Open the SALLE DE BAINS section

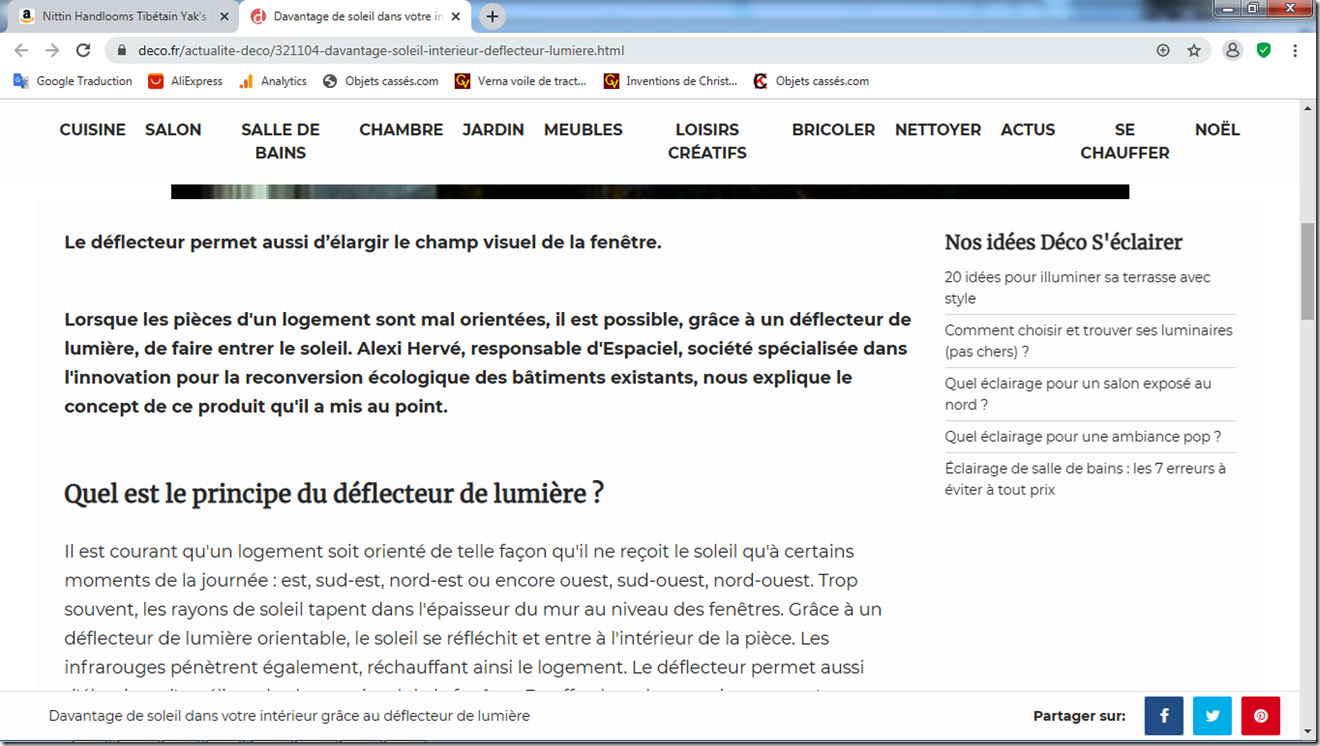pyautogui.click(x=280, y=141)
